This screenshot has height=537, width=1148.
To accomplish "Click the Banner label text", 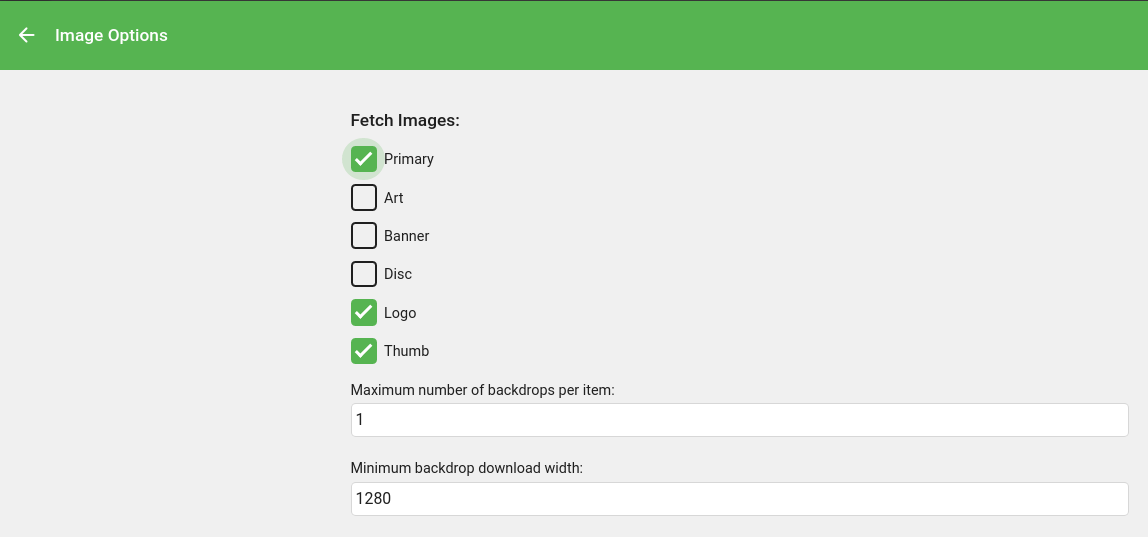I will coord(407,236).
